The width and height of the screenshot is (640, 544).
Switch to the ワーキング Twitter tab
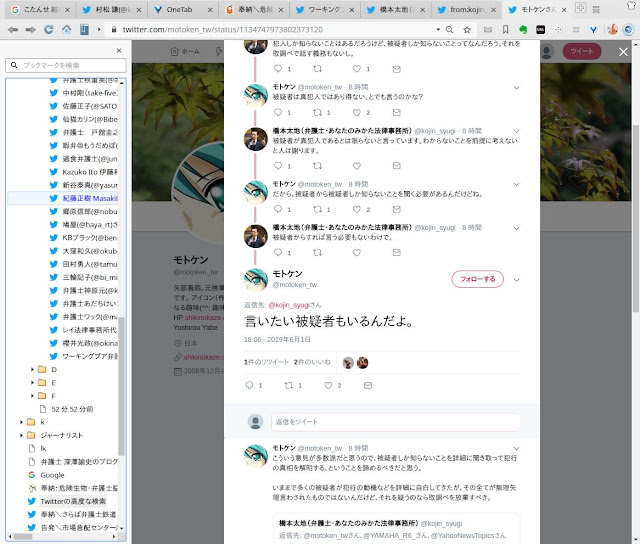click(325, 9)
